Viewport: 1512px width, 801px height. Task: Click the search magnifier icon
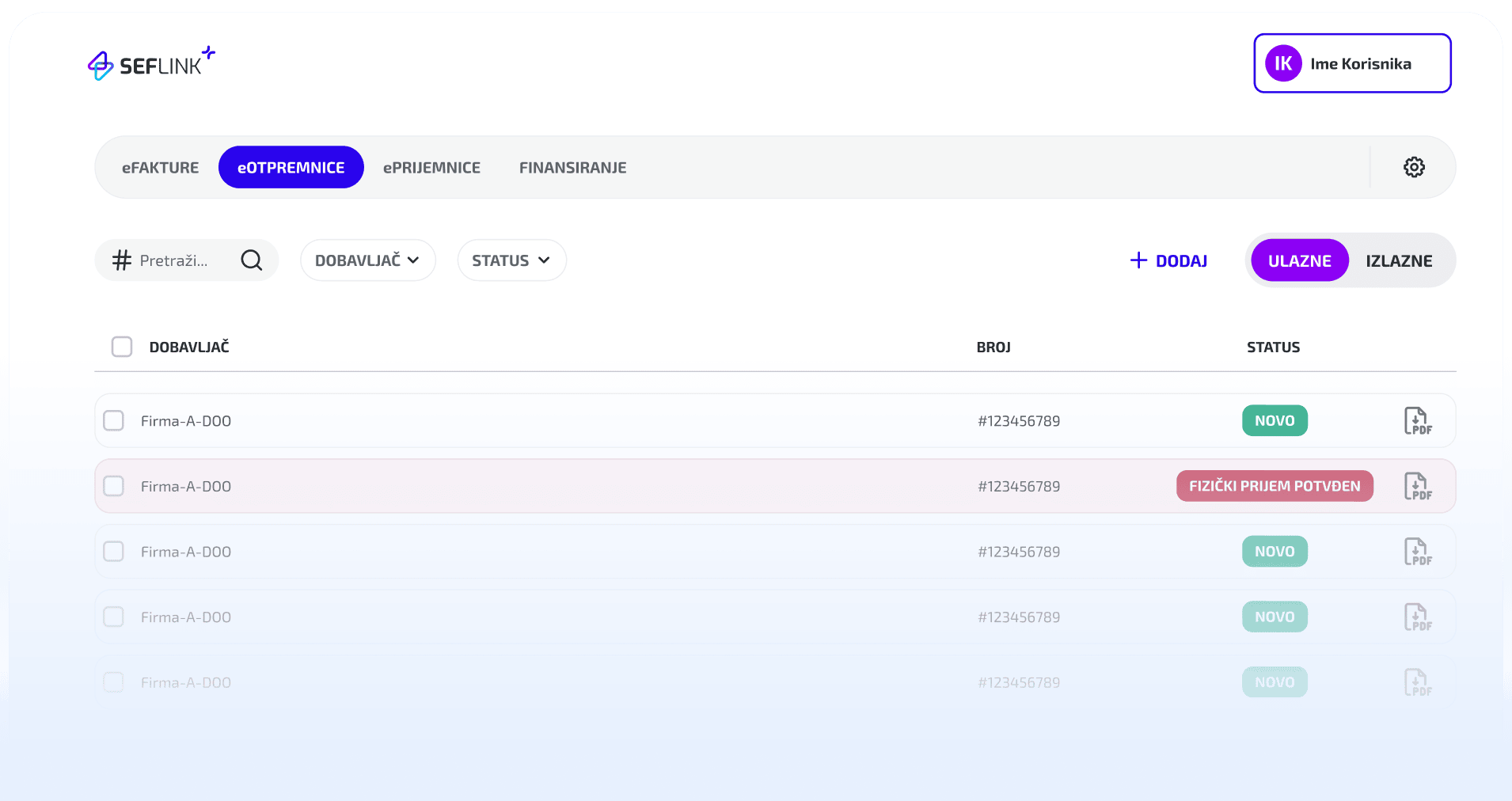[252, 260]
